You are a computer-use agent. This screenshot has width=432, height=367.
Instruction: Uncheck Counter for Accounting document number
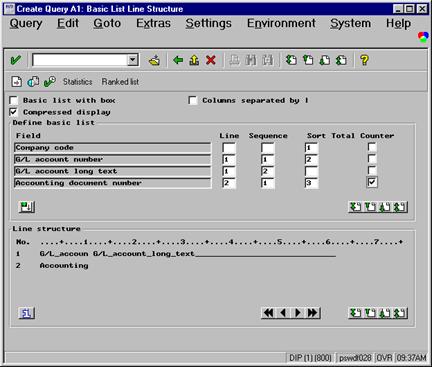(x=372, y=182)
